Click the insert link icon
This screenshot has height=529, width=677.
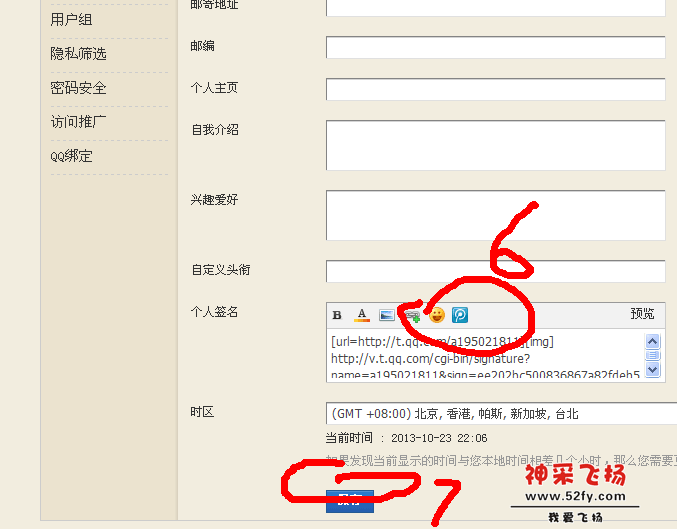tap(411, 315)
